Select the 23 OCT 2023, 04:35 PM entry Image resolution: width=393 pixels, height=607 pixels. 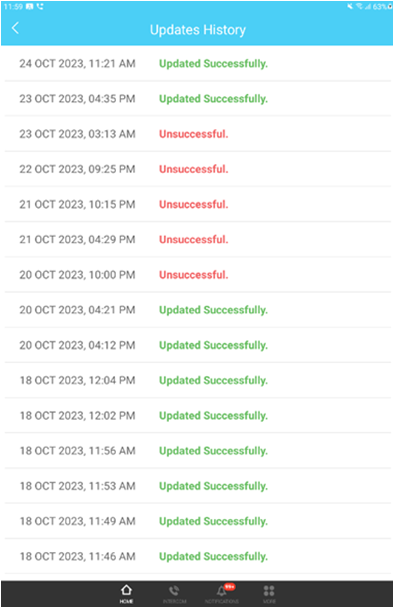(197, 99)
